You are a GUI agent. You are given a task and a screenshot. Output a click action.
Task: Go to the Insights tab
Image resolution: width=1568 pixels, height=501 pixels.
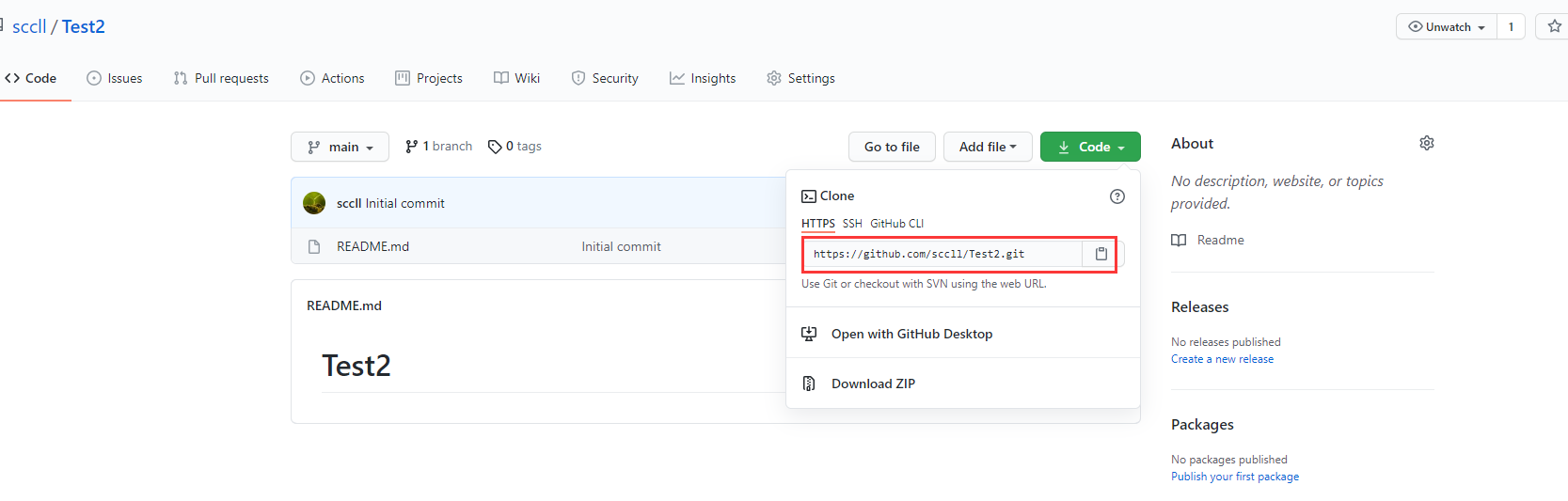click(703, 78)
